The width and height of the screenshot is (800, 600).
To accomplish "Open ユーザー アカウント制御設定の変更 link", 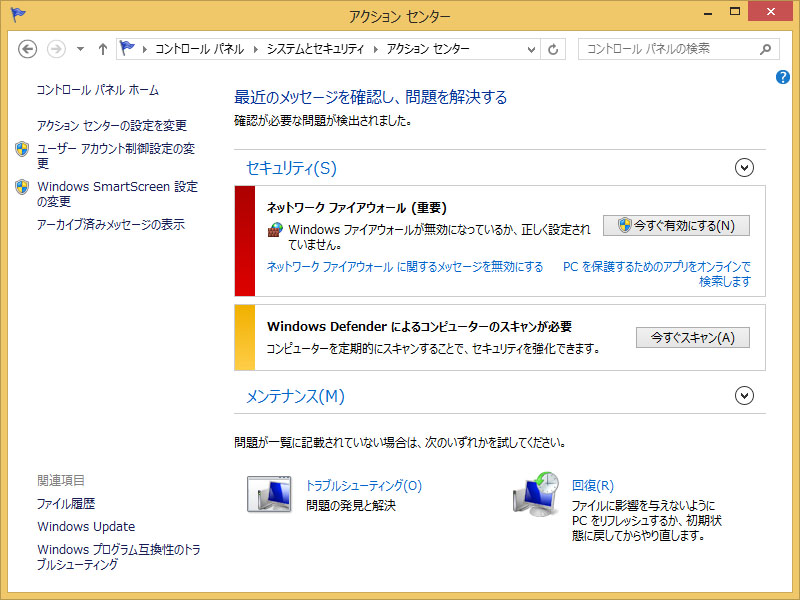I will pos(116,156).
